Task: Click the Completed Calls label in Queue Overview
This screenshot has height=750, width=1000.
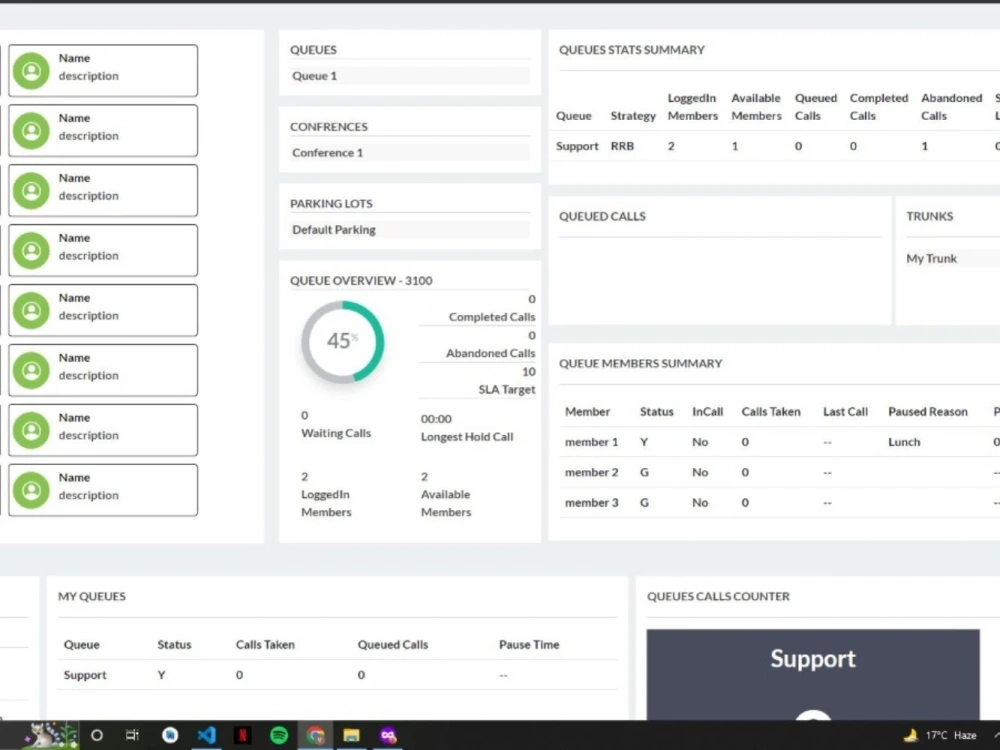Action: coord(492,317)
